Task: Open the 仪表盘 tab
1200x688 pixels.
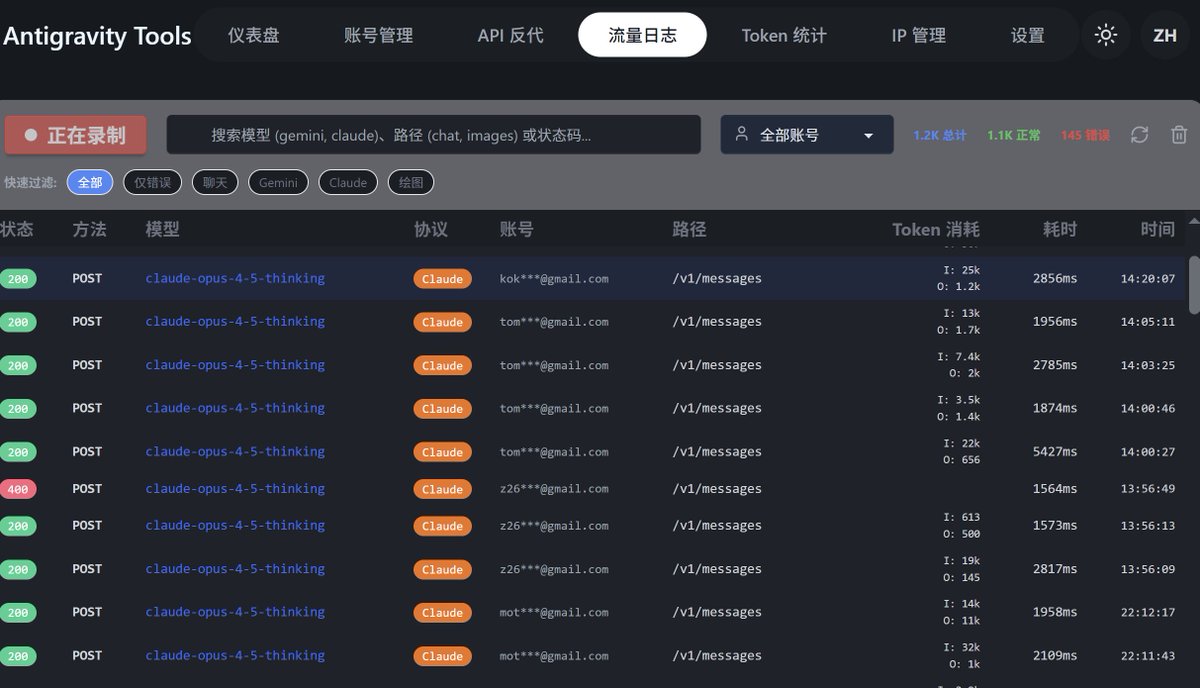Action: [x=254, y=35]
